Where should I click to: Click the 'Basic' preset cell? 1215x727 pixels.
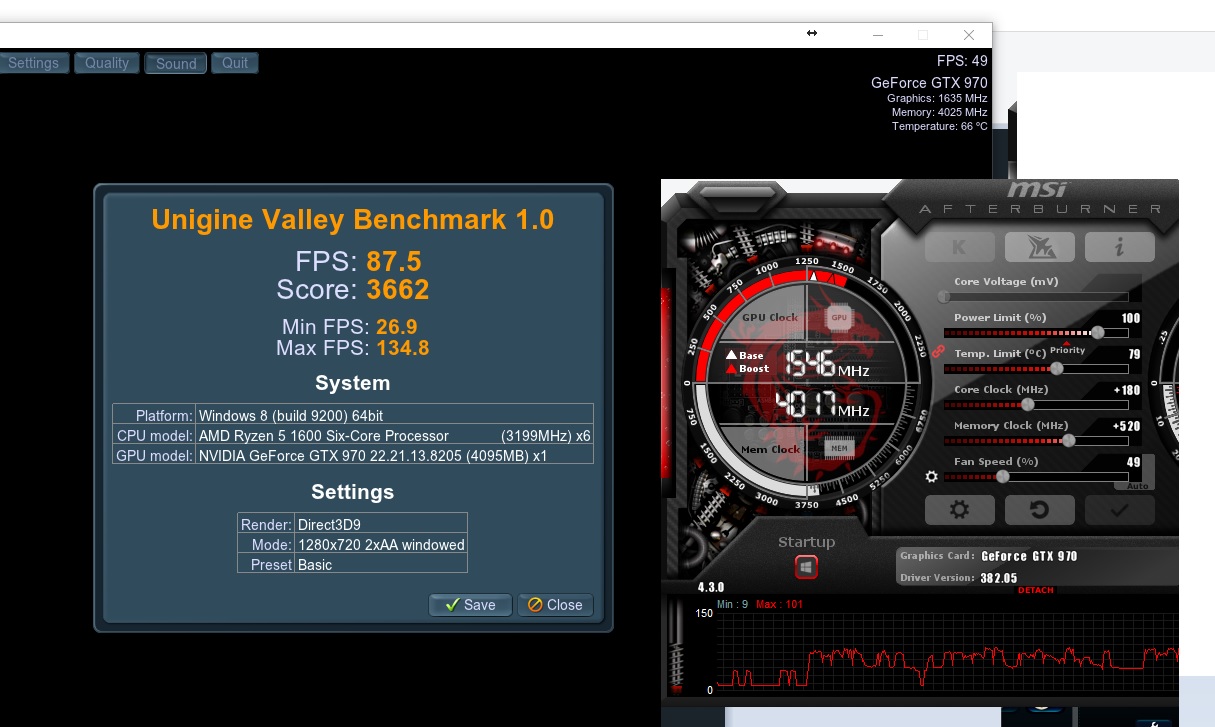click(x=381, y=564)
